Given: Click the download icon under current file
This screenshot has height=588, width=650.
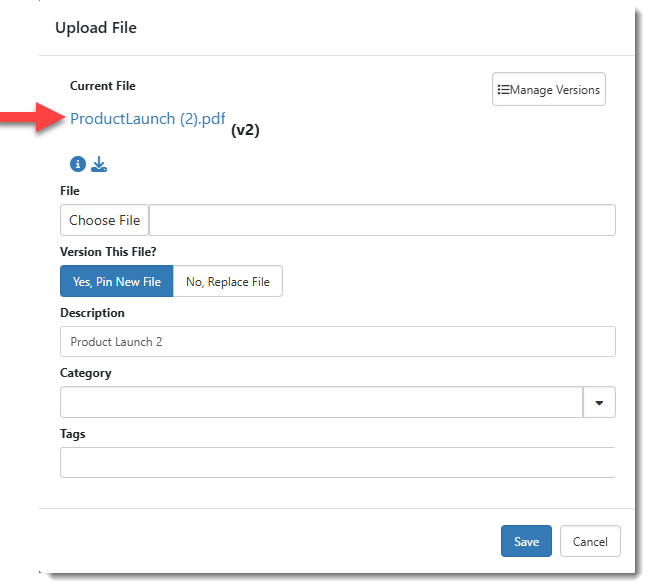Looking at the screenshot, I should tap(99, 164).
